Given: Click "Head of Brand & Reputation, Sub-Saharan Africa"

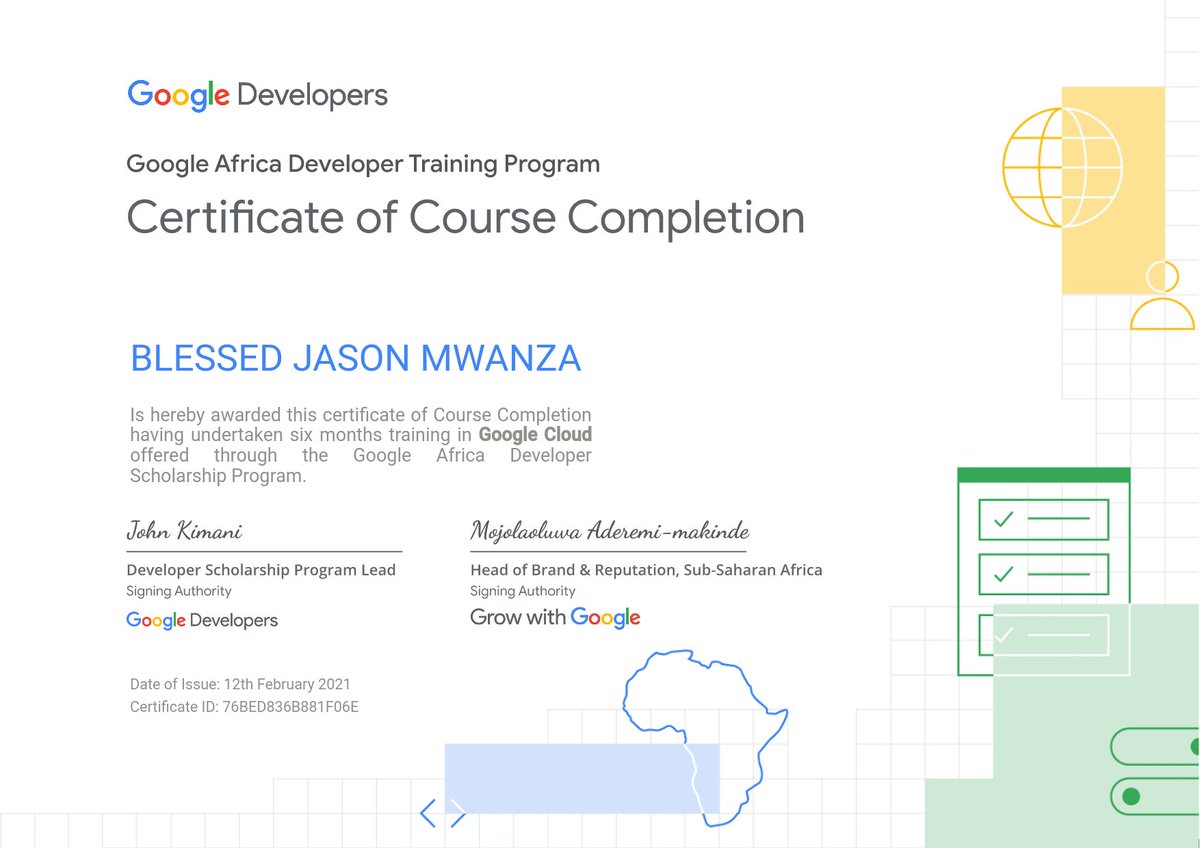Looking at the screenshot, I should click(646, 570).
